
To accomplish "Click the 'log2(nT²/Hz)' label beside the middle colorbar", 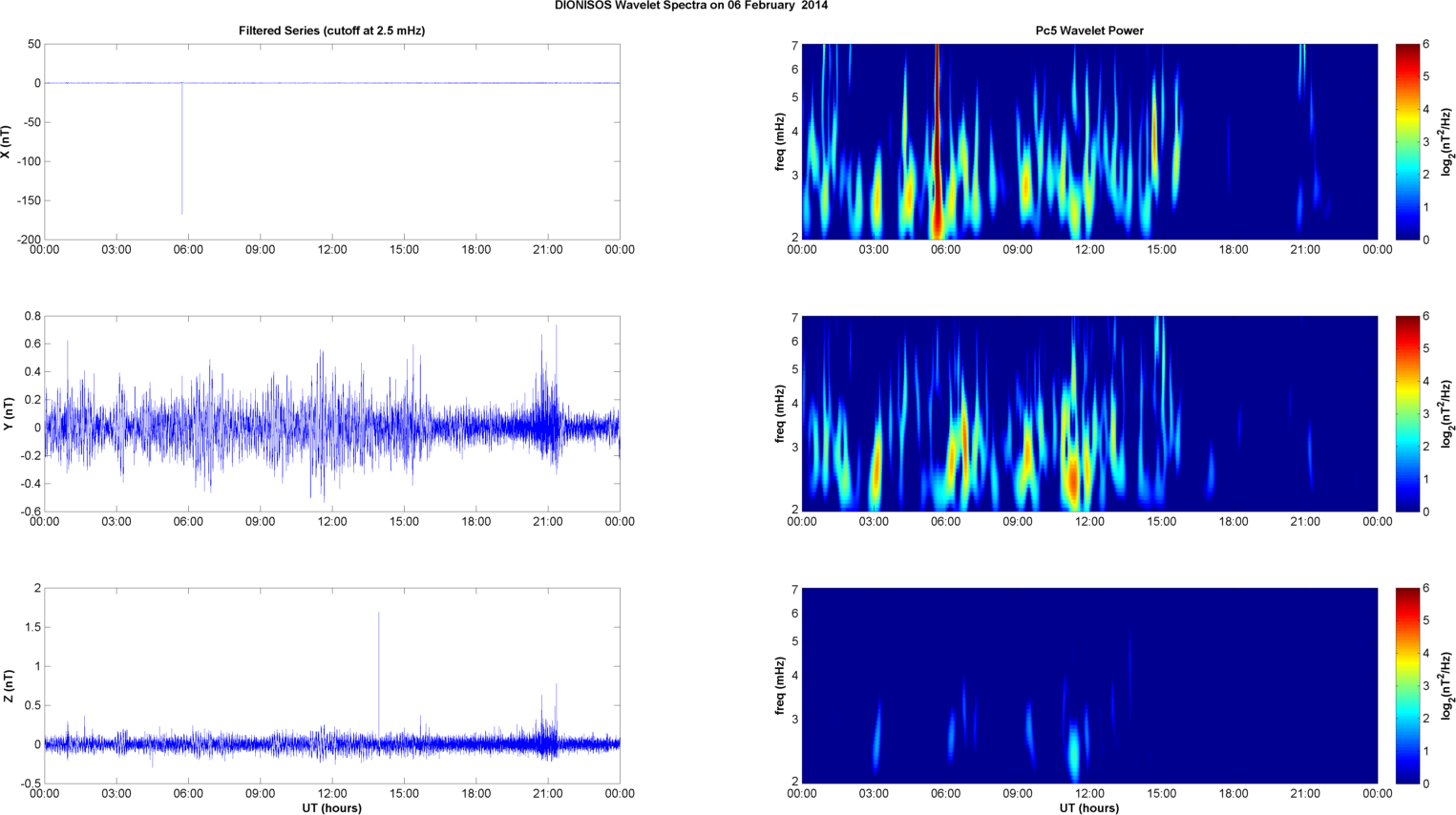I will tap(1447, 413).
